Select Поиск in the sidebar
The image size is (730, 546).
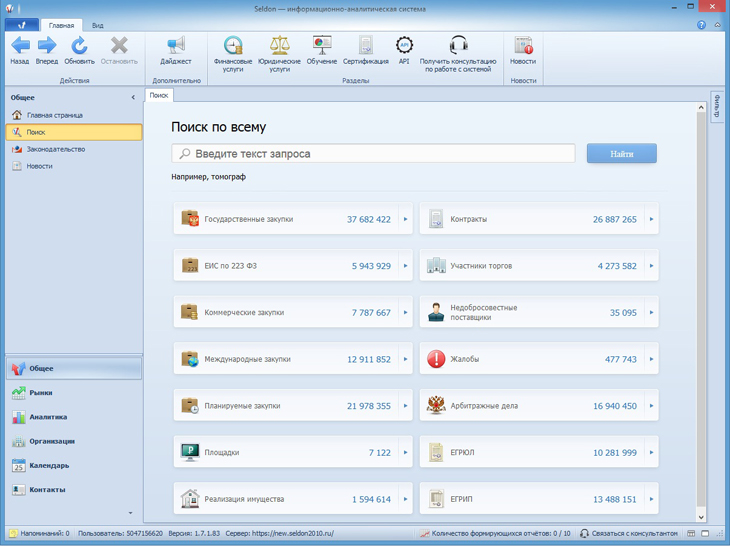[x=74, y=132]
